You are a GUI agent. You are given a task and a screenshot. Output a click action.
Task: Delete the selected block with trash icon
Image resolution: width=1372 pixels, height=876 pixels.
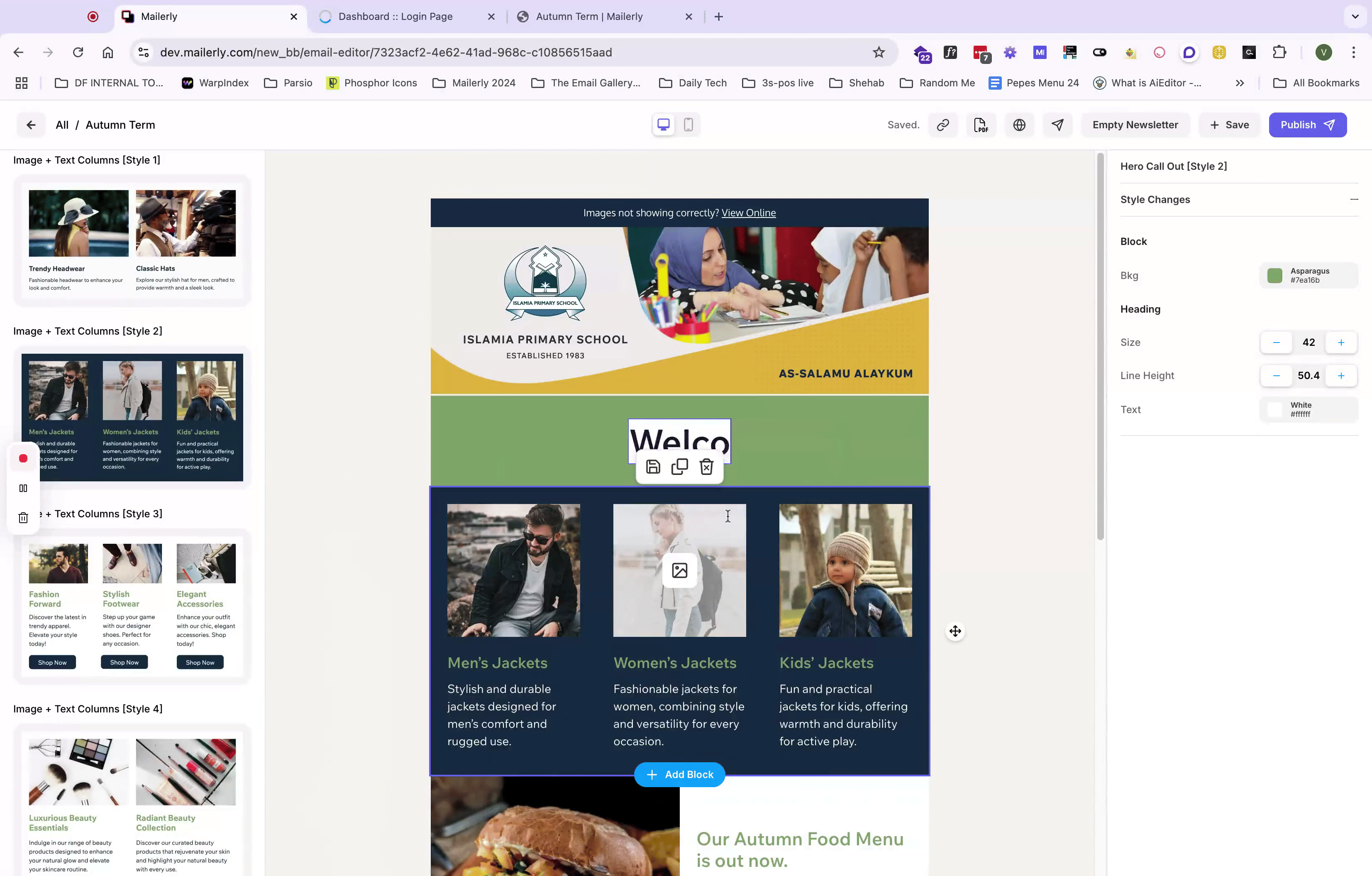pos(706,467)
